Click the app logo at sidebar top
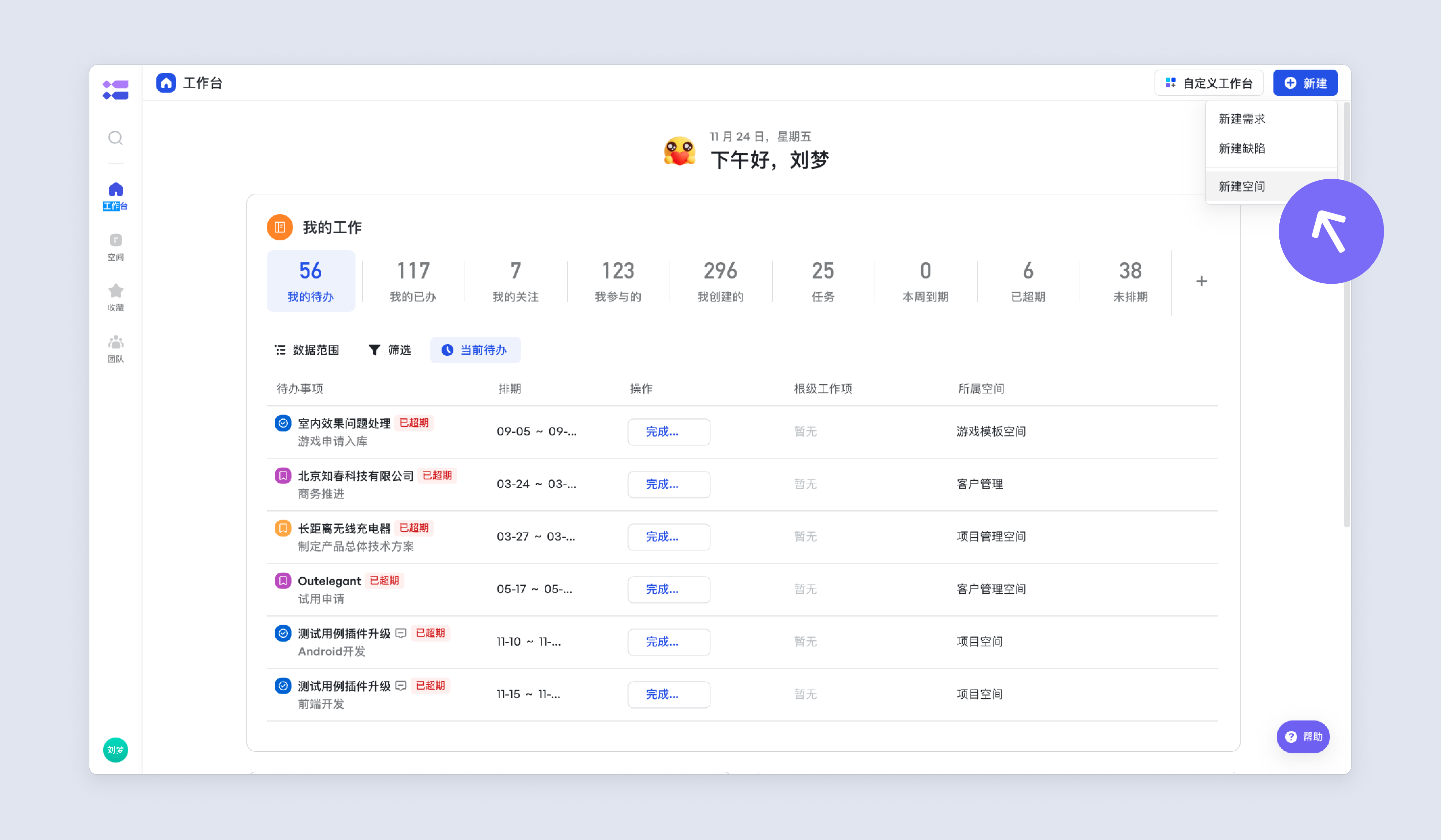Screen dimensions: 1441x840 tap(116, 90)
